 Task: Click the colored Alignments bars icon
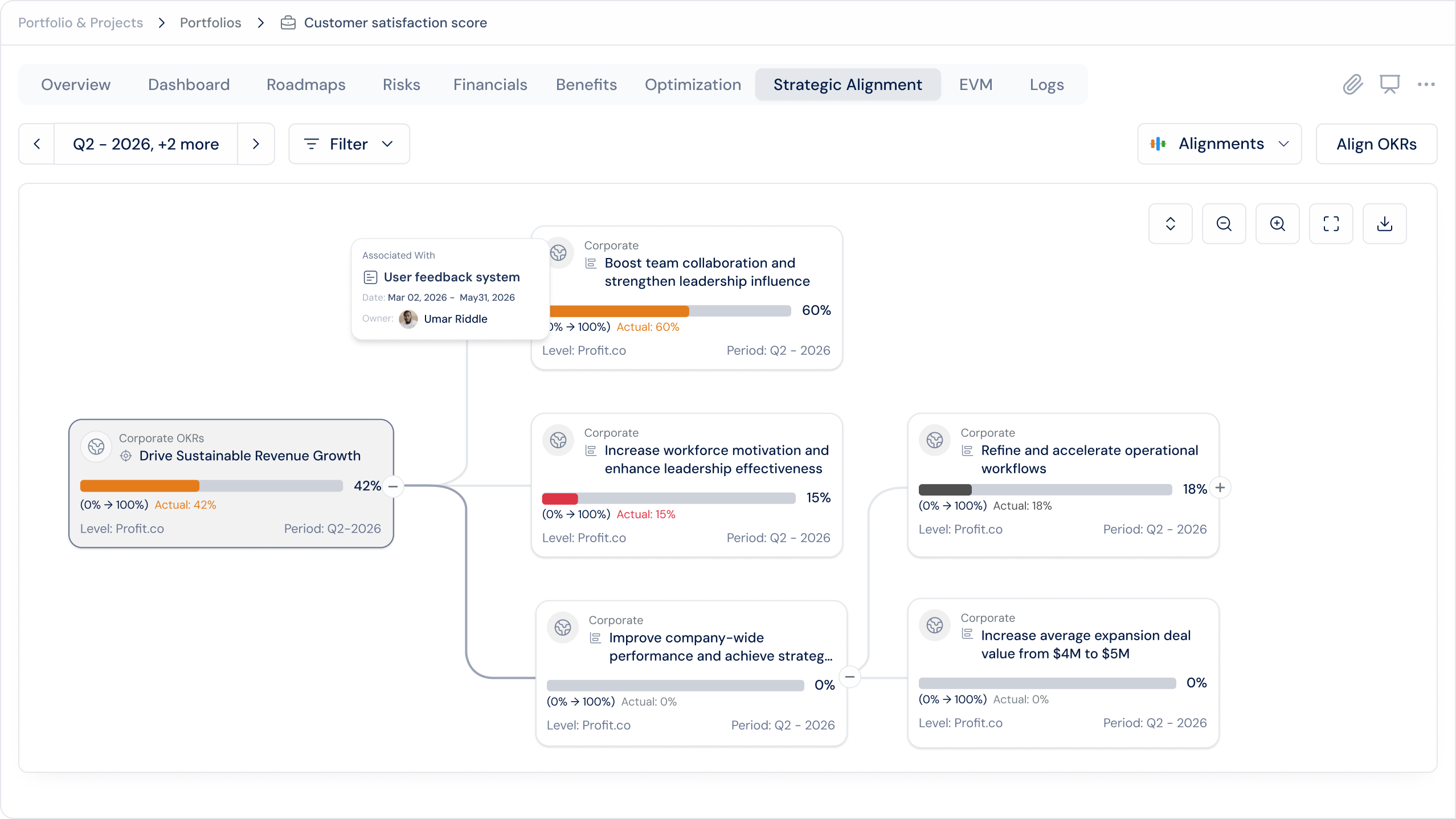[1158, 144]
